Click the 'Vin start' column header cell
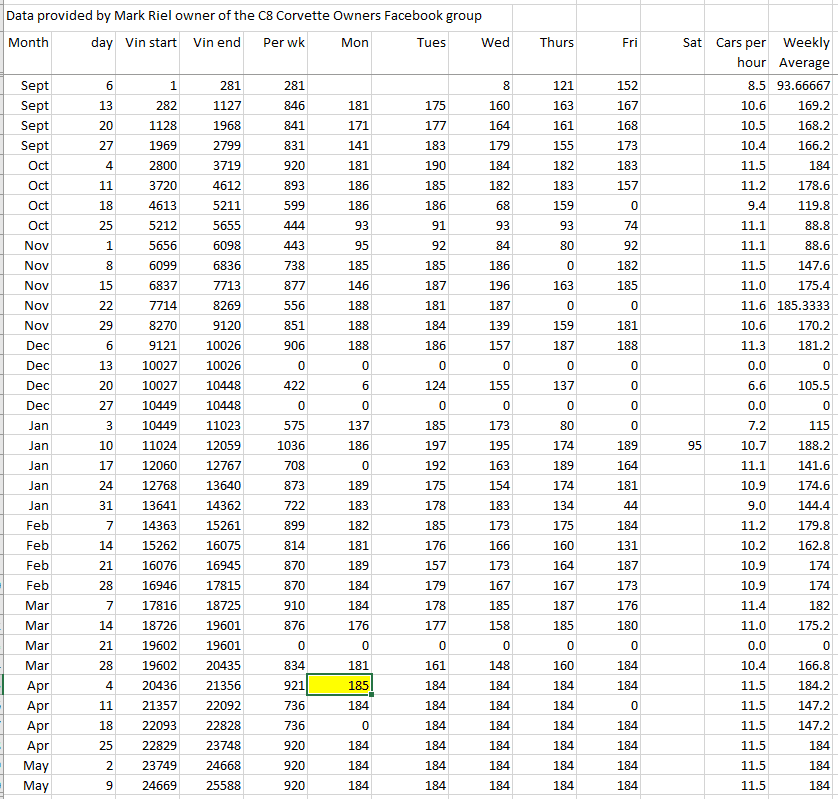Viewport: 838px width, 799px height. (151, 43)
